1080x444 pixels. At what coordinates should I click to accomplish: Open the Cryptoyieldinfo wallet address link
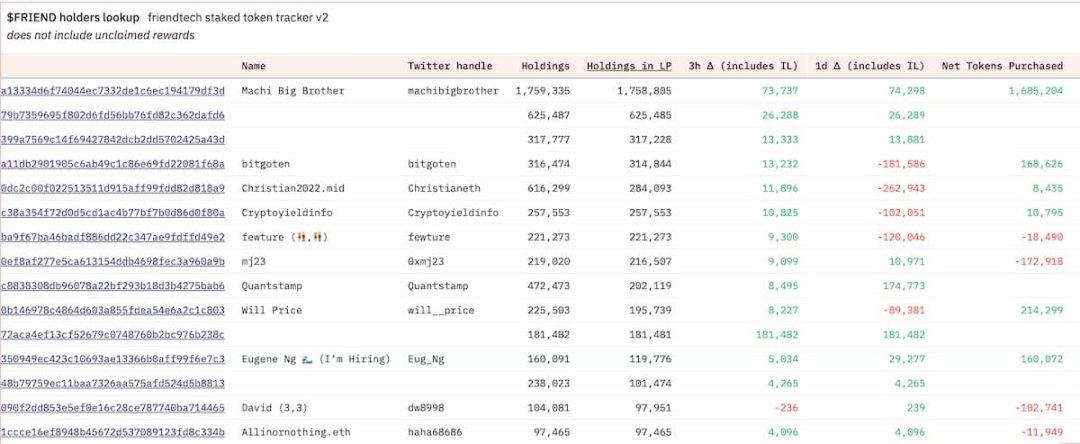coord(112,213)
